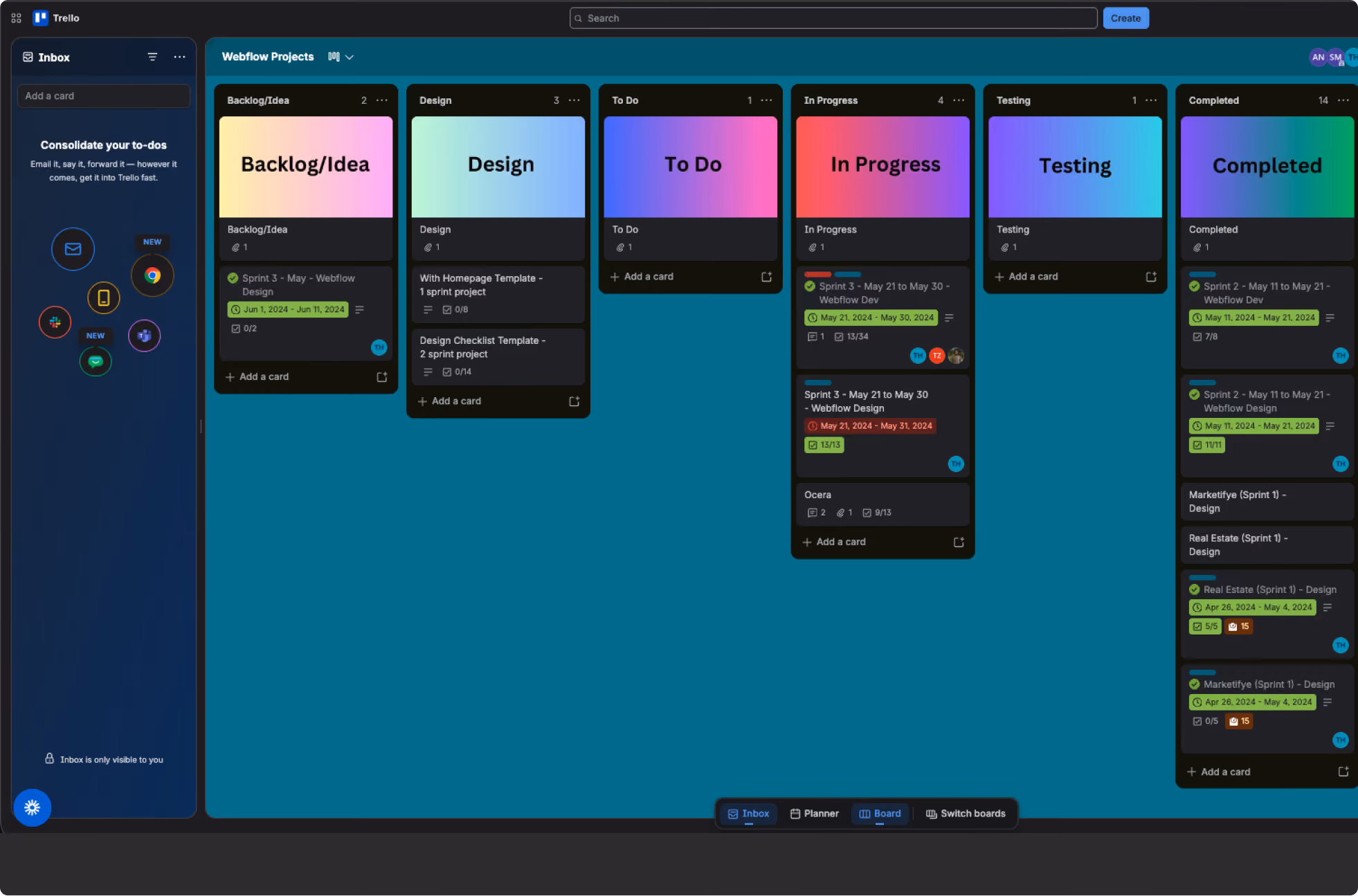This screenshot has width=1358, height=896.
Task: Mark Sprint 3 - May - Webflow Design incomplete
Action: point(233,278)
